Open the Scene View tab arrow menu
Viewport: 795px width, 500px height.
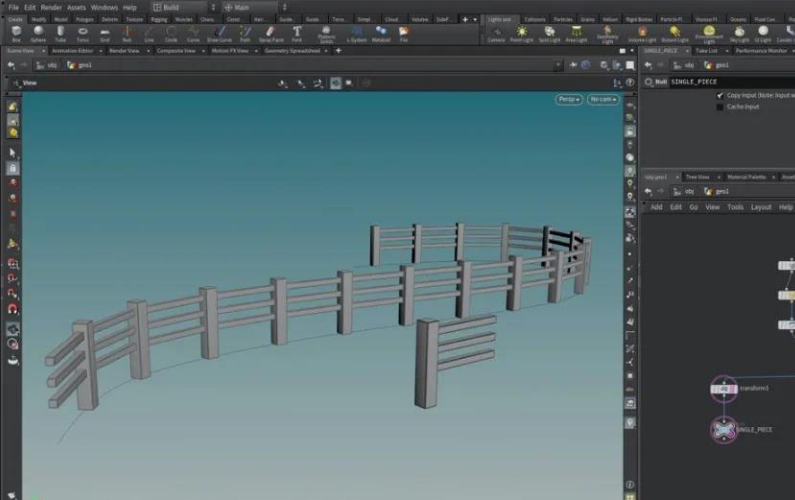(43, 51)
